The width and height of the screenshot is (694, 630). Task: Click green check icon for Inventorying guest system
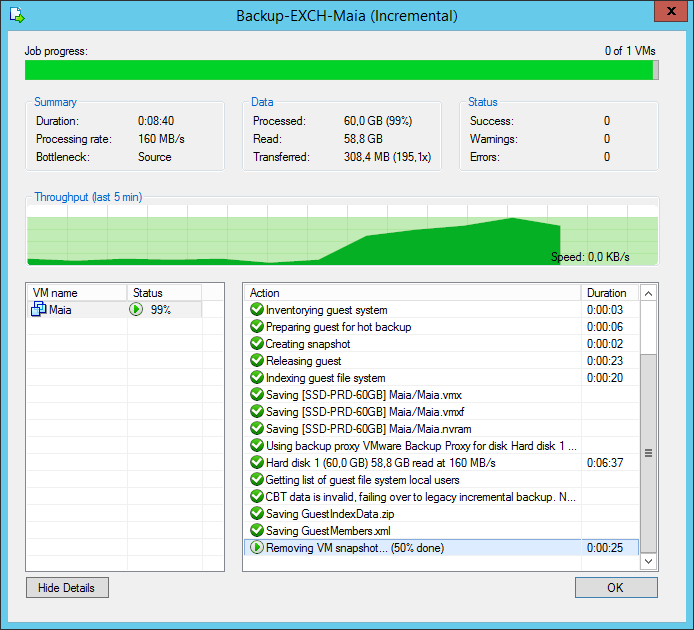pyautogui.click(x=257, y=310)
